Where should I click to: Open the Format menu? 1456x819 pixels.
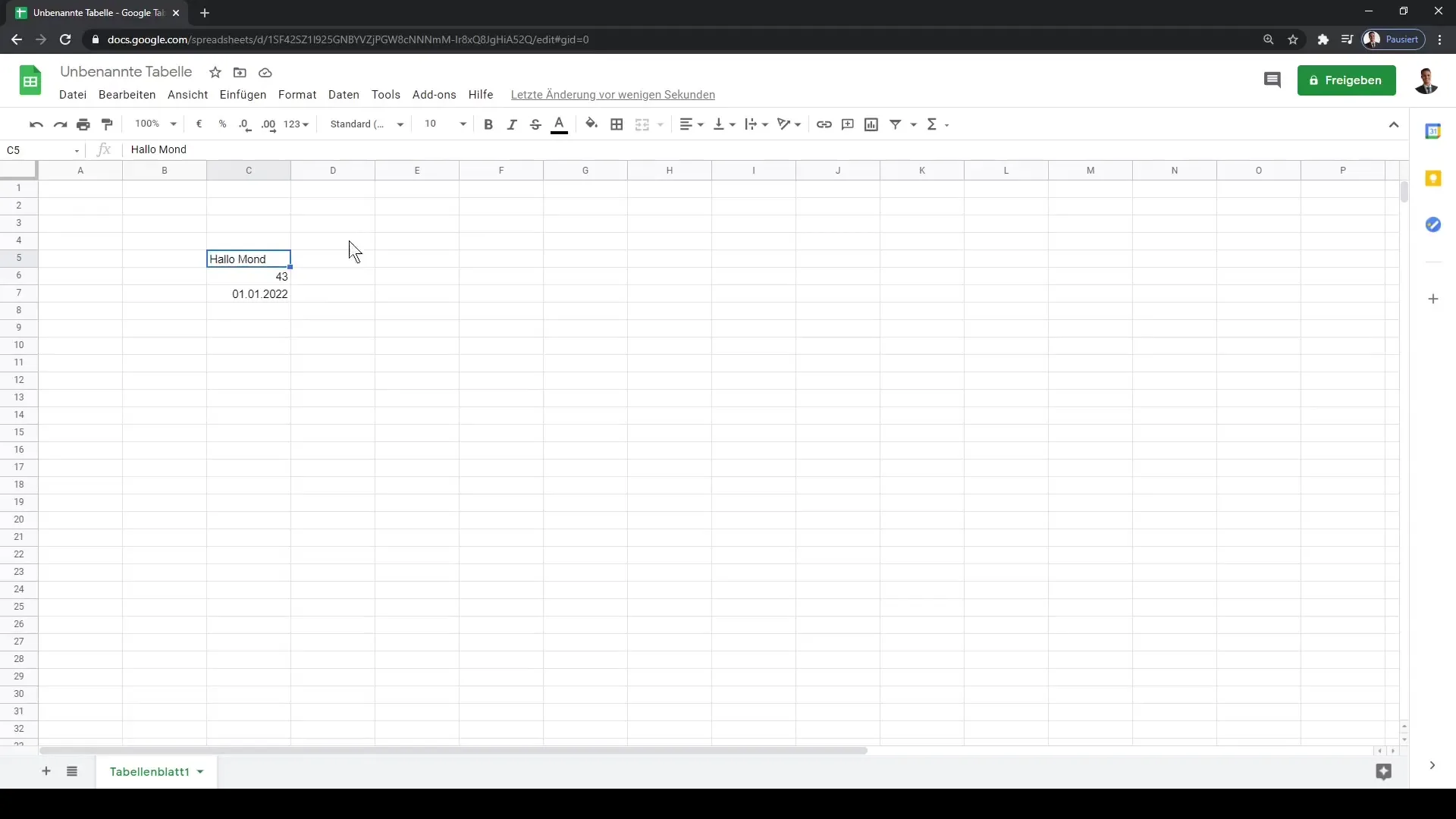point(297,94)
